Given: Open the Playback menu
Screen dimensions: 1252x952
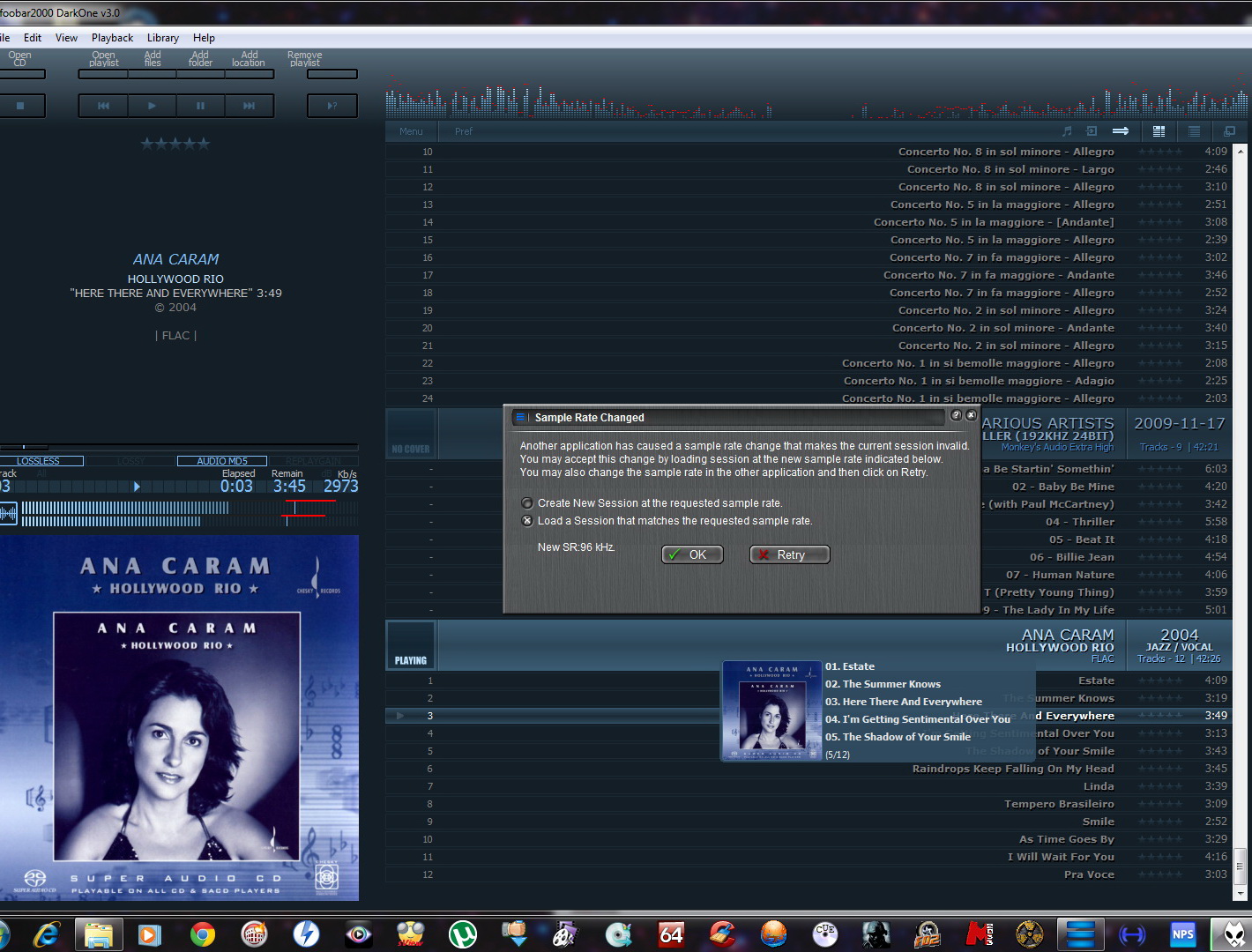Looking at the screenshot, I should 112,38.
